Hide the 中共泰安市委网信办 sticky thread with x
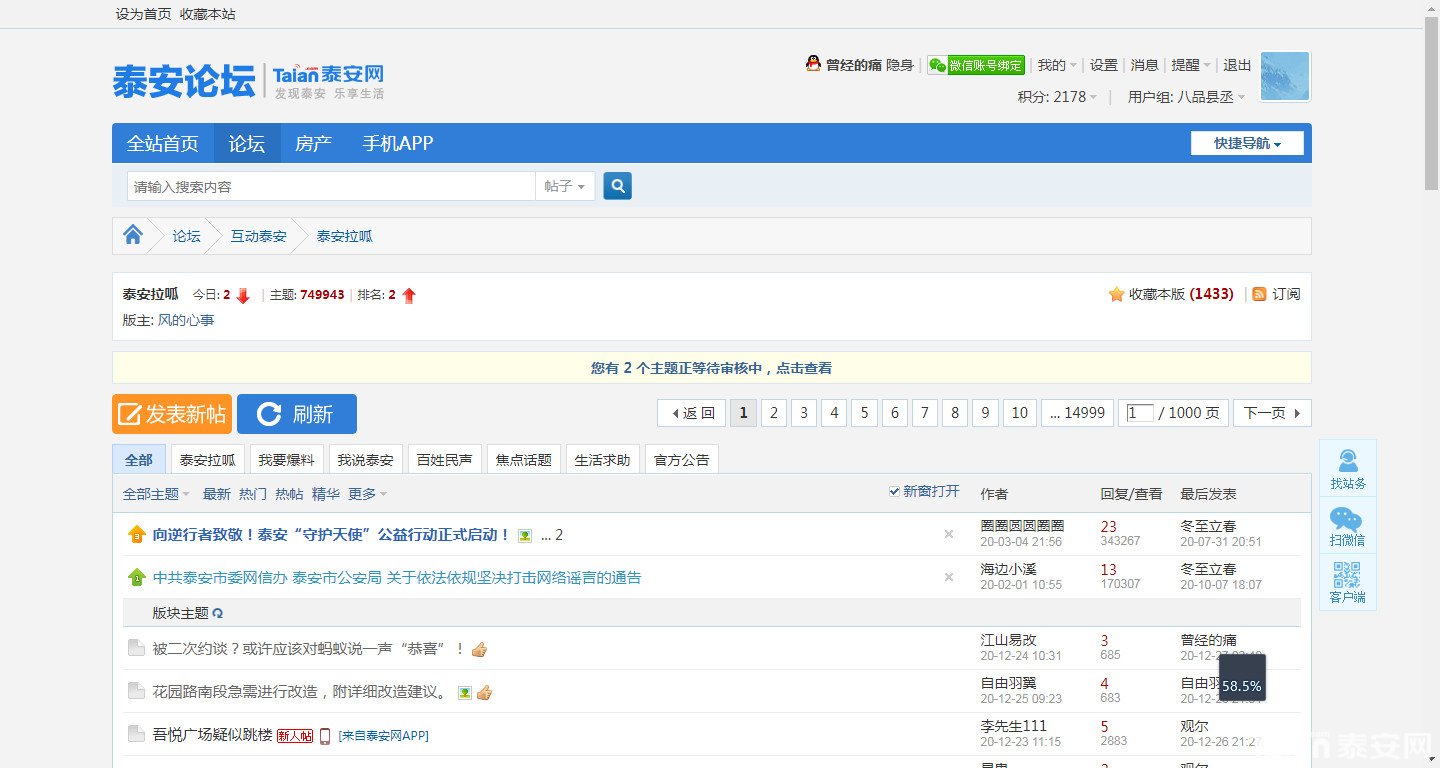 pyautogui.click(x=949, y=577)
